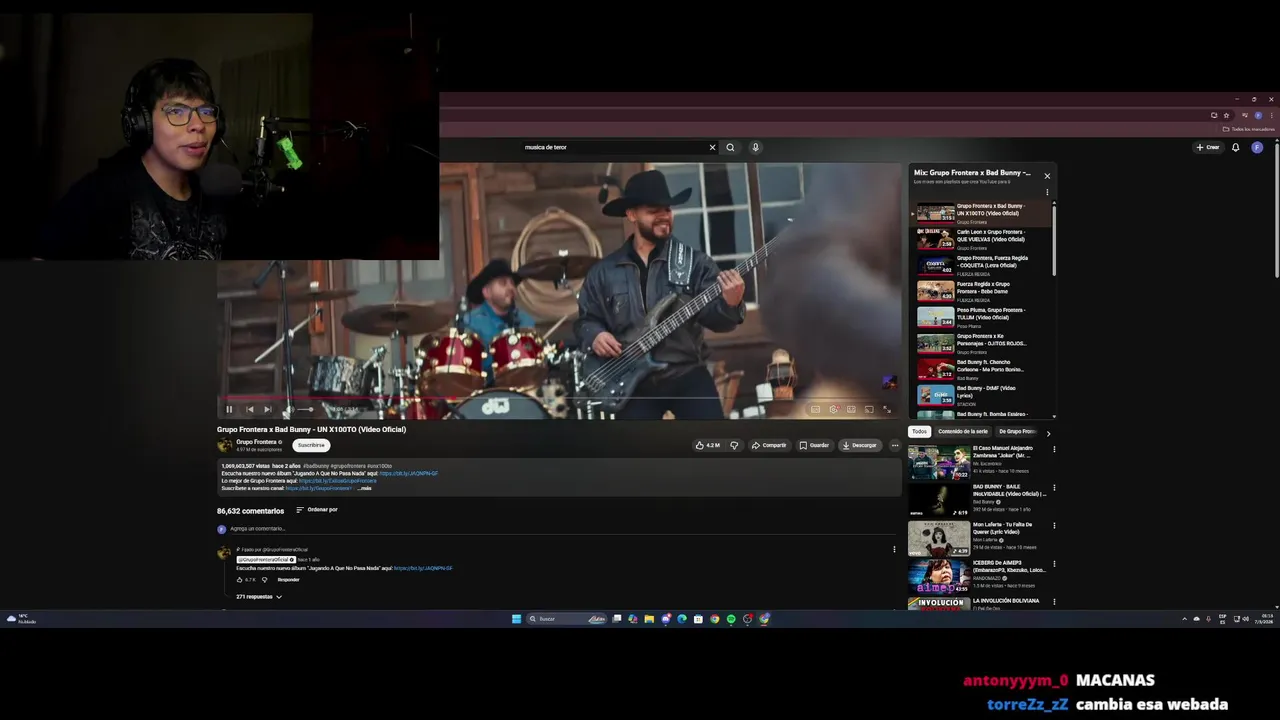Open options for 'Mon Laferte - Tu Falta De Querer'

pos(1054,526)
